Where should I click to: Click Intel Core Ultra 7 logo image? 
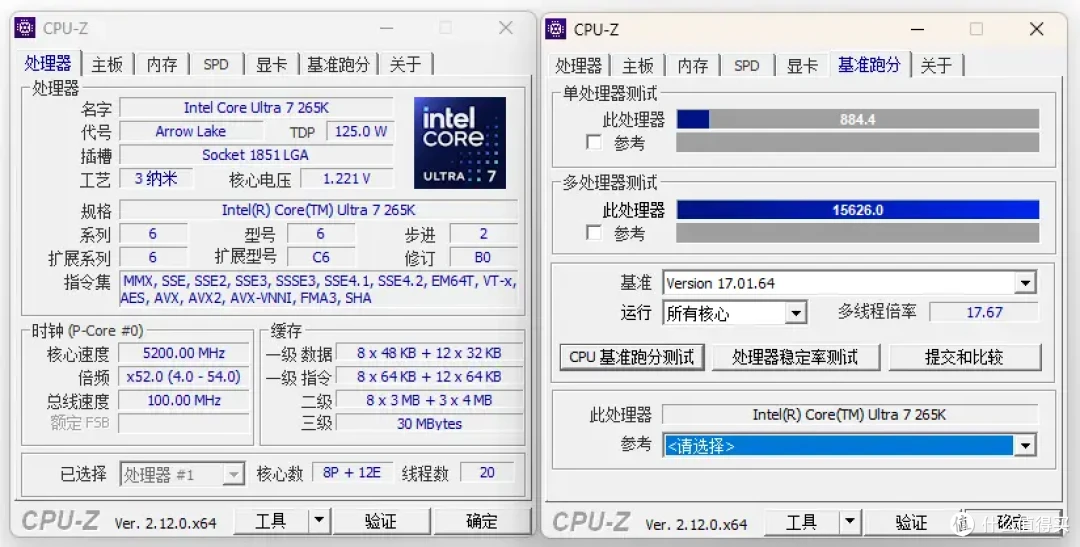(460, 143)
